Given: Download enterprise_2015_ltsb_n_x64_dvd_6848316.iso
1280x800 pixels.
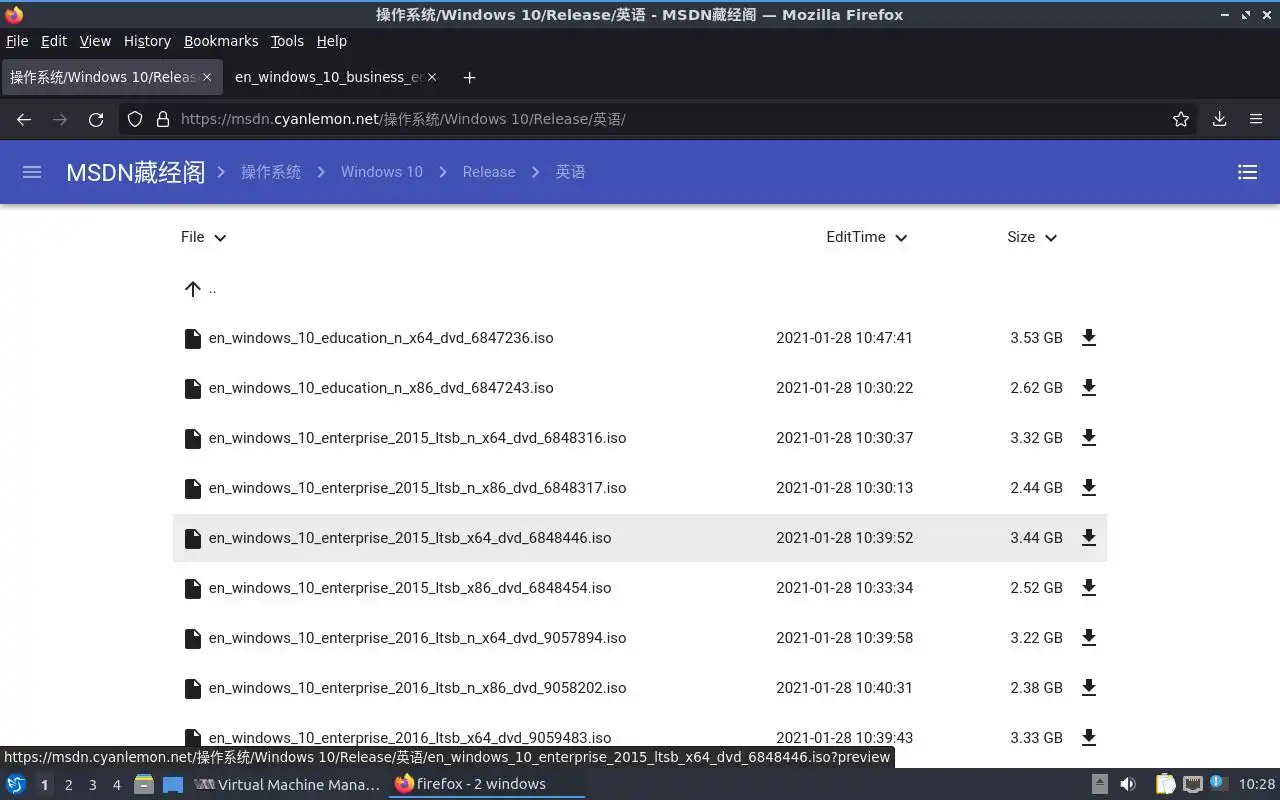Looking at the screenshot, I should click(1089, 438).
